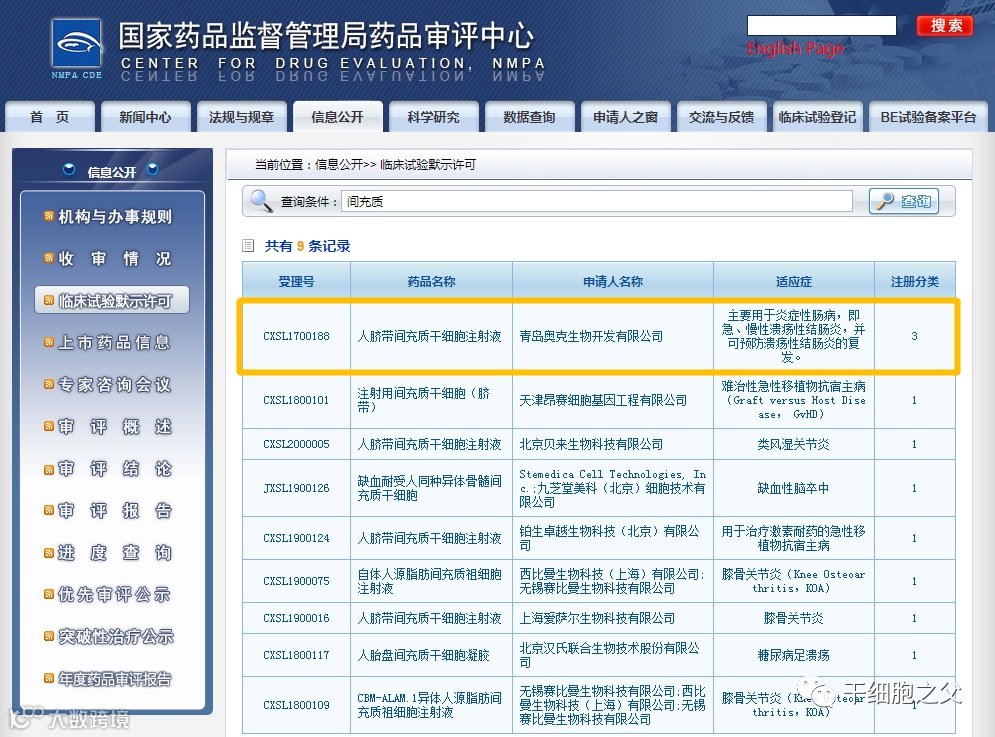
Task: Open the 临床试验登记 tab
Action: 817,117
